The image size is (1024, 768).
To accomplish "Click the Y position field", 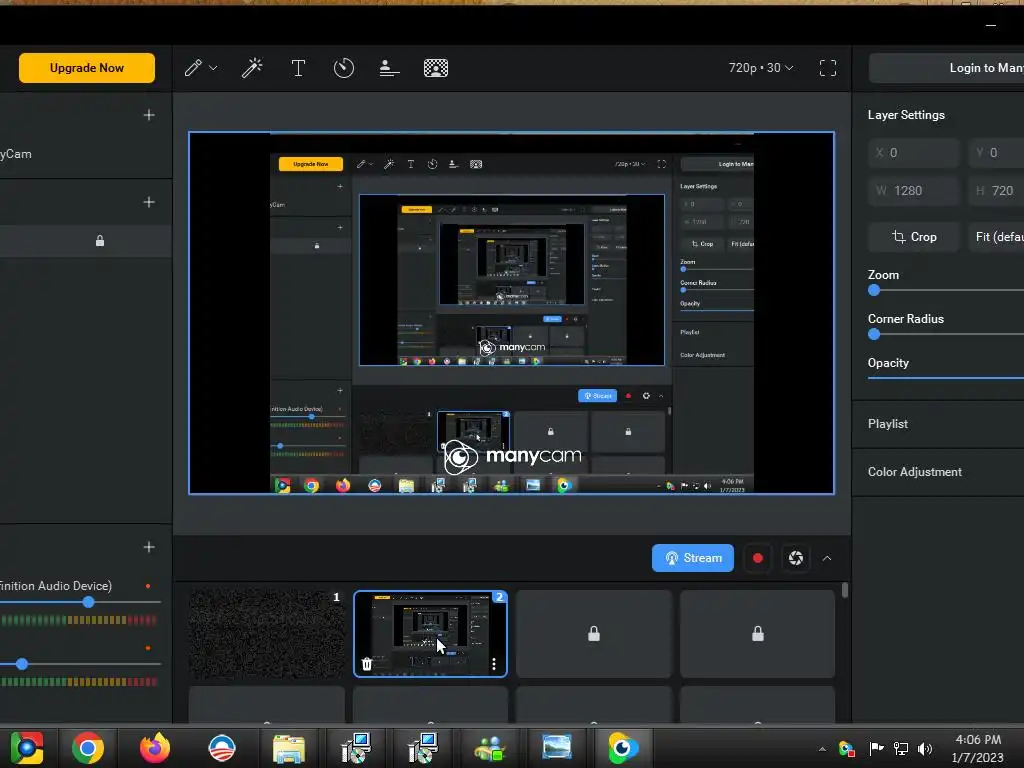I will (996, 153).
